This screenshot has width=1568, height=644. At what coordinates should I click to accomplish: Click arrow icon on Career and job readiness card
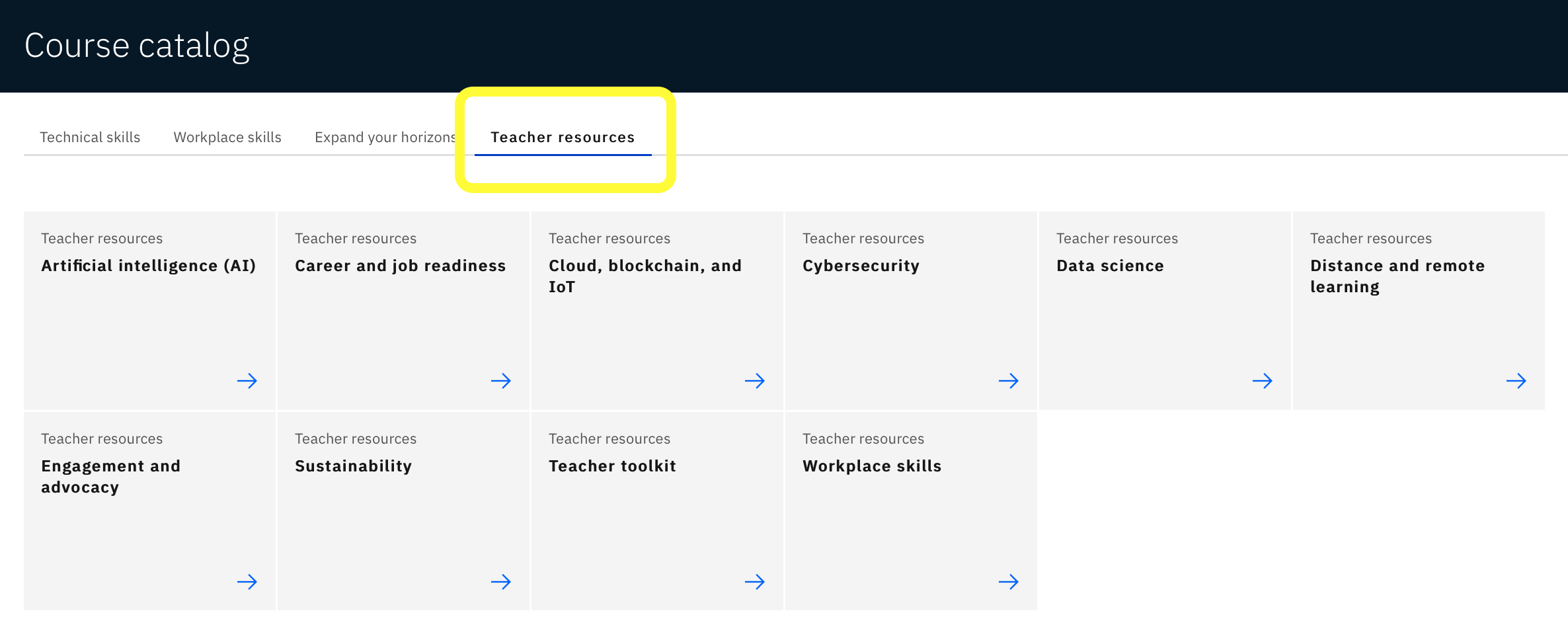[x=501, y=381]
